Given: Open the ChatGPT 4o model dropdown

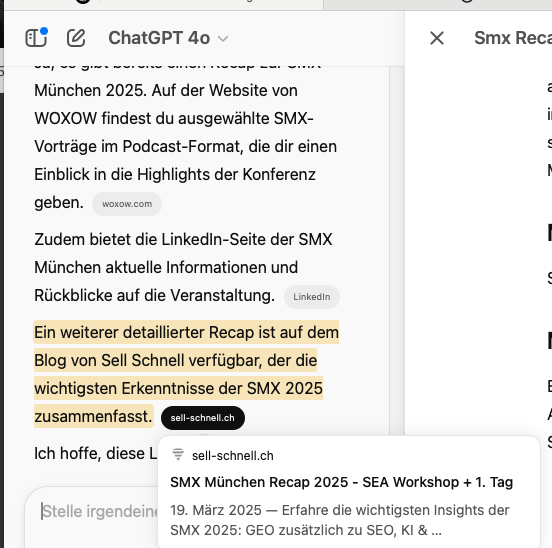Looking at the screenshot, I should coord(168,38).
